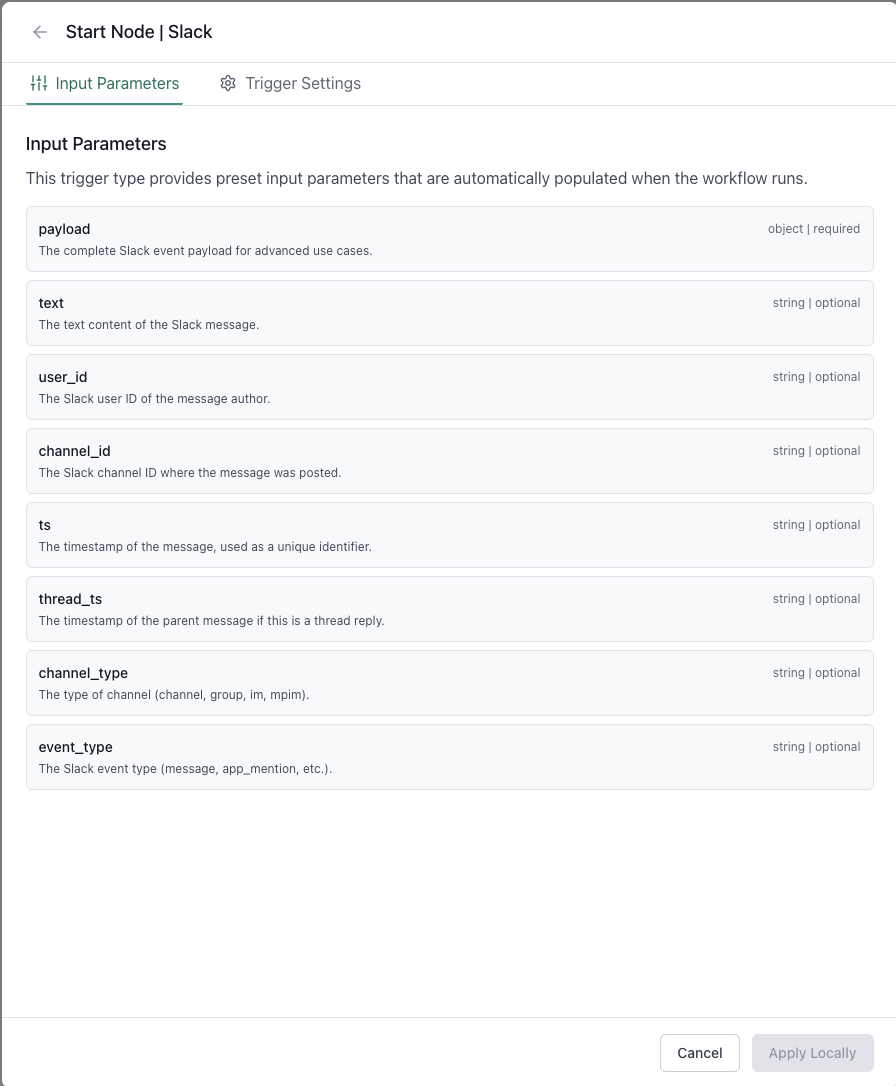Select the channel_type parameter card
The height and width of the screenshot is (1086, 896).
click(448, 682)
